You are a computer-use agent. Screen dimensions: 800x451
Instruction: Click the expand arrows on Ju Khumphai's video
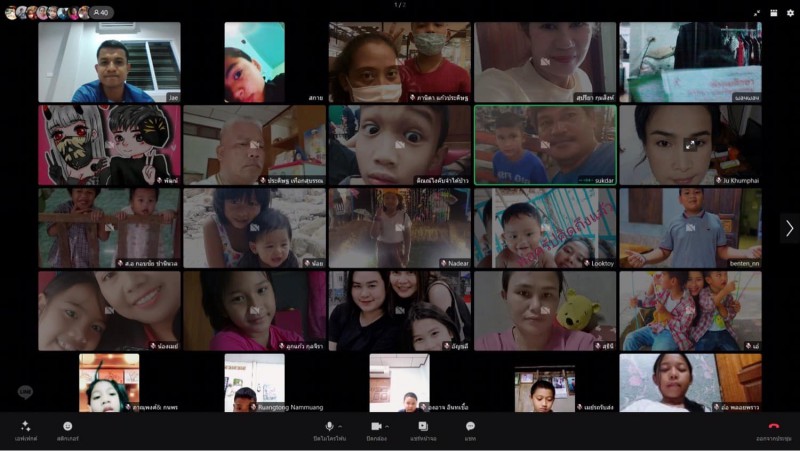[x=689, y=145]
